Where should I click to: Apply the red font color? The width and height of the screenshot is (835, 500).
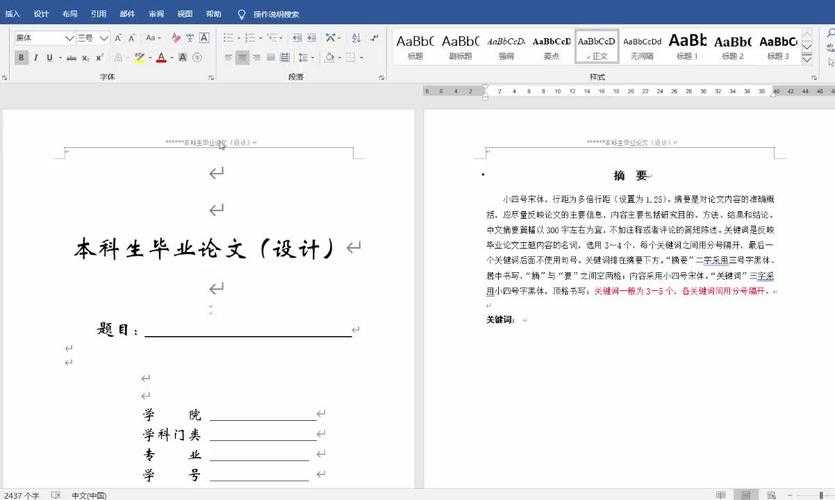(161, 57)
